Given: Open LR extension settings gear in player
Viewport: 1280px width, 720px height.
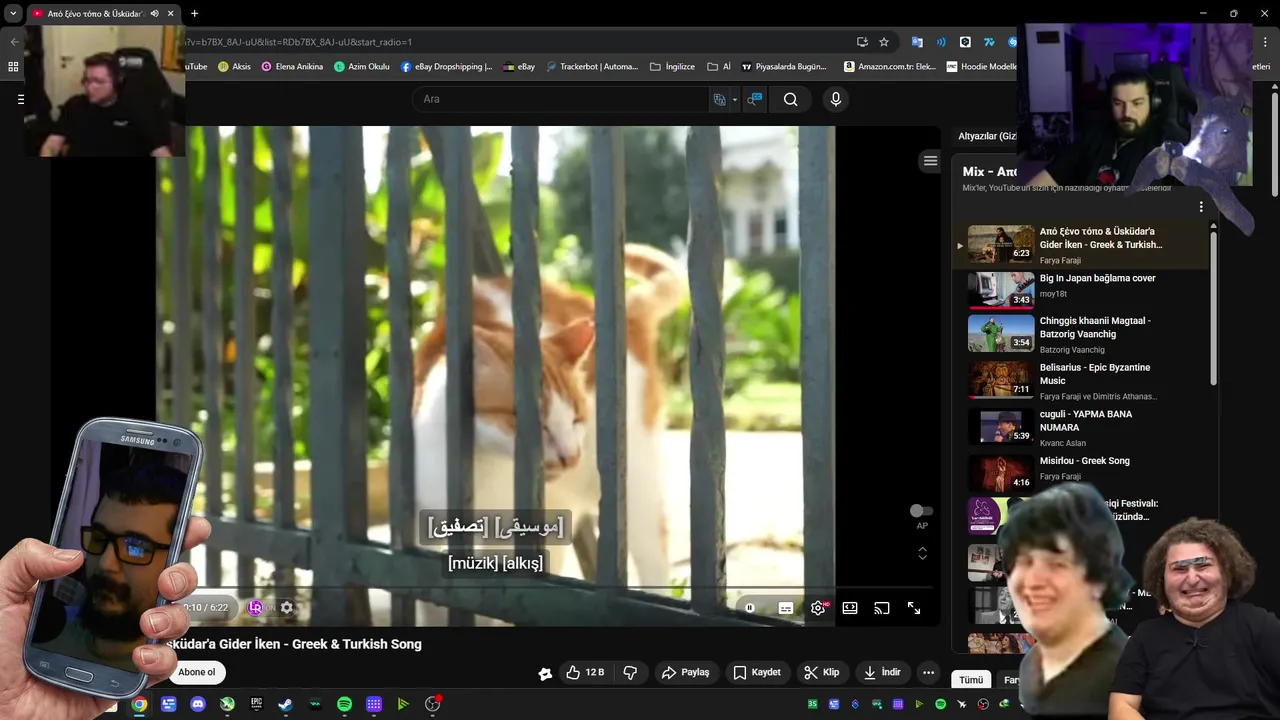Looking at the screenshot, I should [287, 608].
